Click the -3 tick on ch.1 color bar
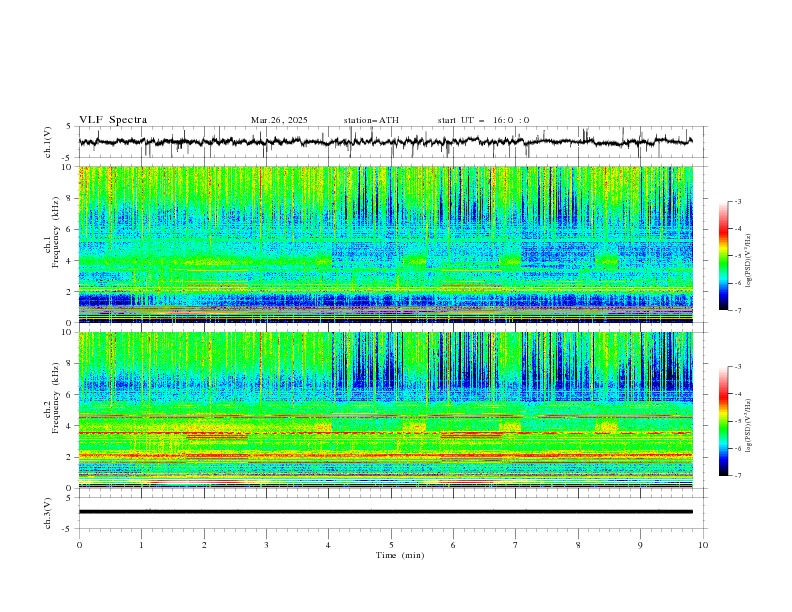 coord(737,201)
